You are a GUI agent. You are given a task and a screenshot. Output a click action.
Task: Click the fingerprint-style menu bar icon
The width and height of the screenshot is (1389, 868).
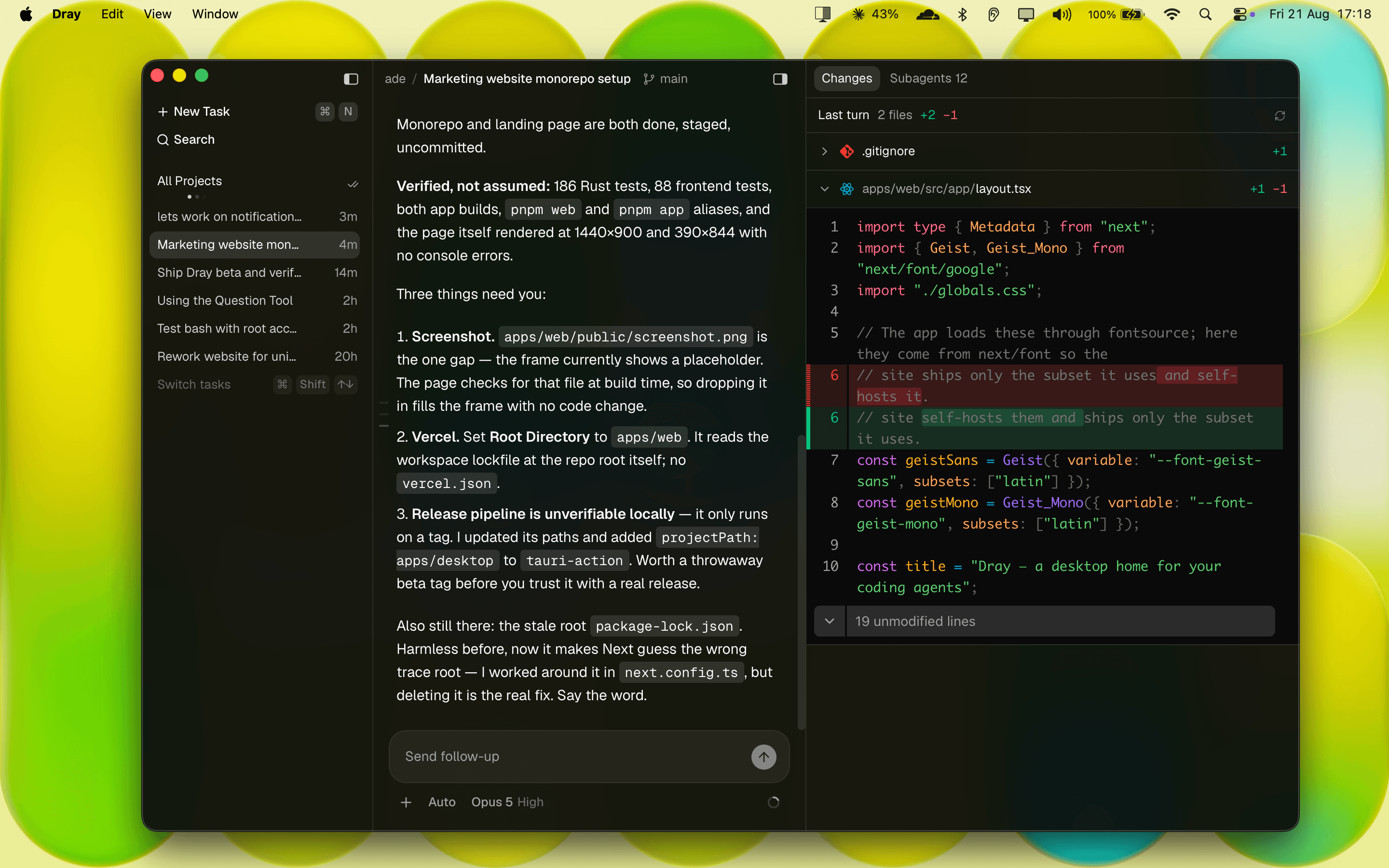993,14
